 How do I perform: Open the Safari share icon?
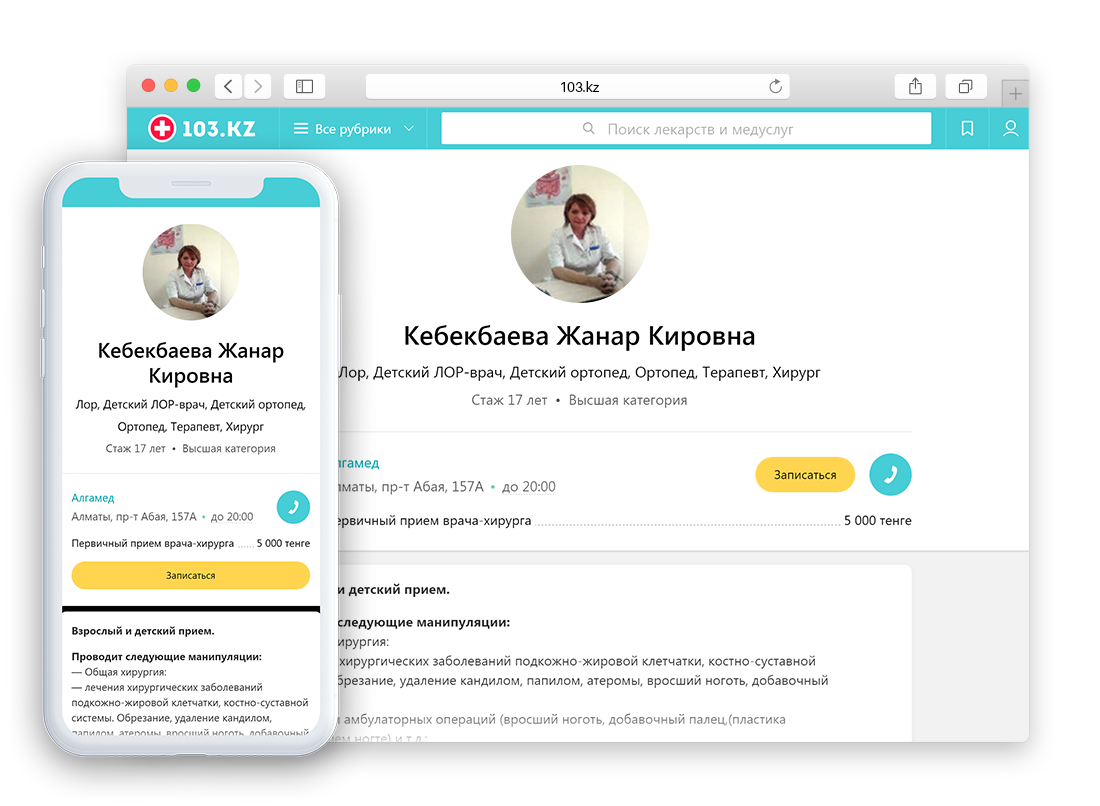pyautogui.click(x=915, y=86)
